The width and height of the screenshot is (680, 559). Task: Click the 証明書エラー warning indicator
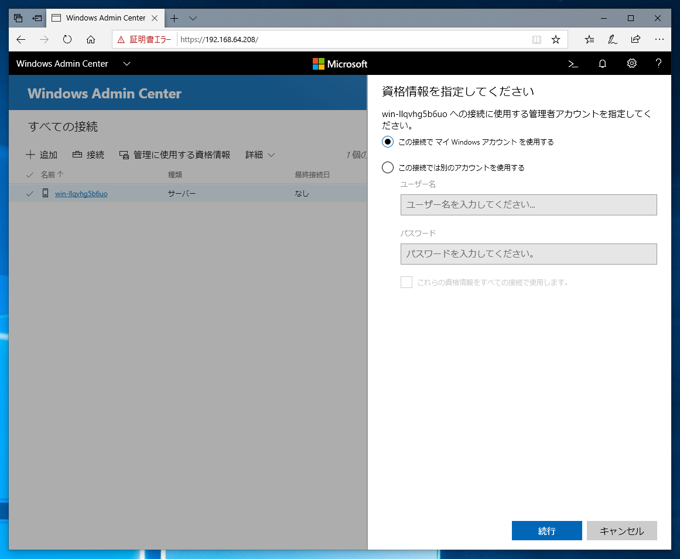(144, 39)
